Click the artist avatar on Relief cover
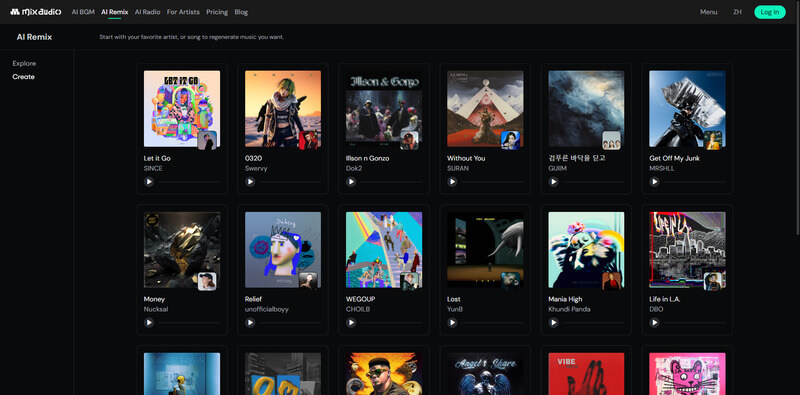Image resolution: width=800 pixels, height=395 pixels. [x=308, y=281]
